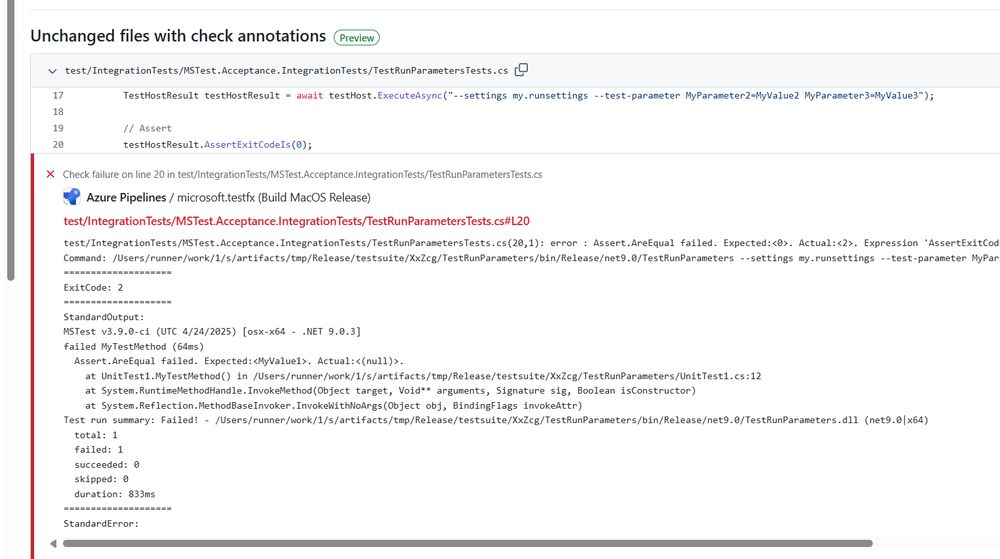Click the 'microsoft.testfx (Build MacOS Release)' text

[274, 198]
